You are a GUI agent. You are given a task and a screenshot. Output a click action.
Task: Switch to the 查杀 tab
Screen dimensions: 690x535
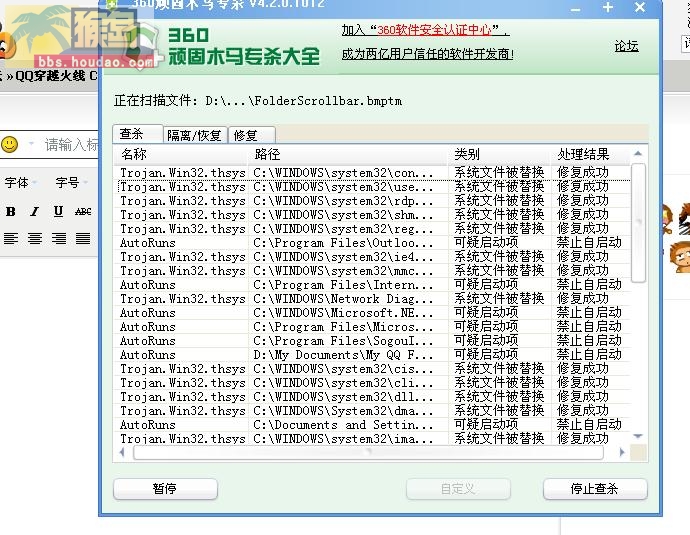(138, 134)
